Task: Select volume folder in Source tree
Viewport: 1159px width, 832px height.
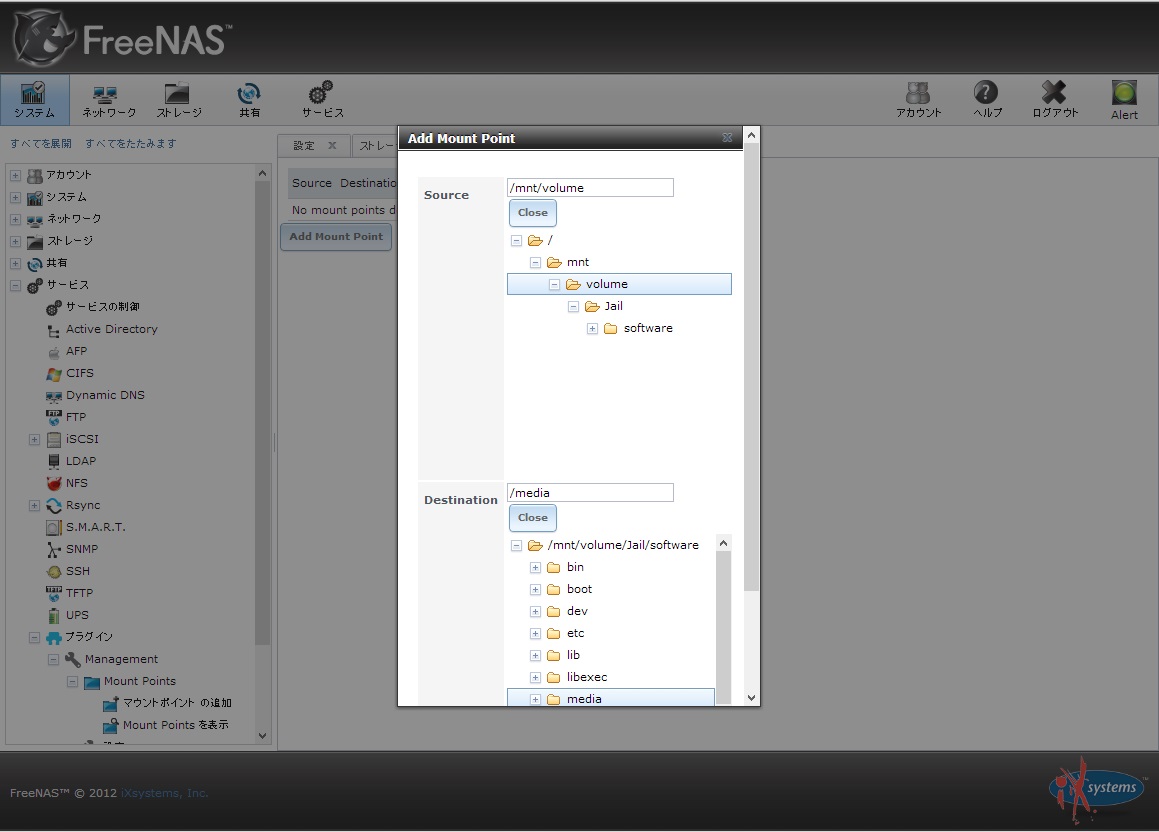Action: (619, 284)
